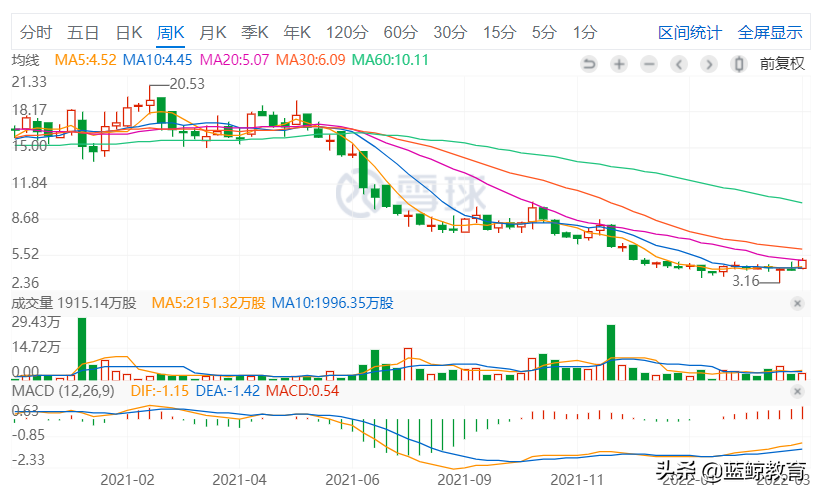Switch to the 年K tab
The height and width of the screenshot is (496, 821).
click(297, 32)
